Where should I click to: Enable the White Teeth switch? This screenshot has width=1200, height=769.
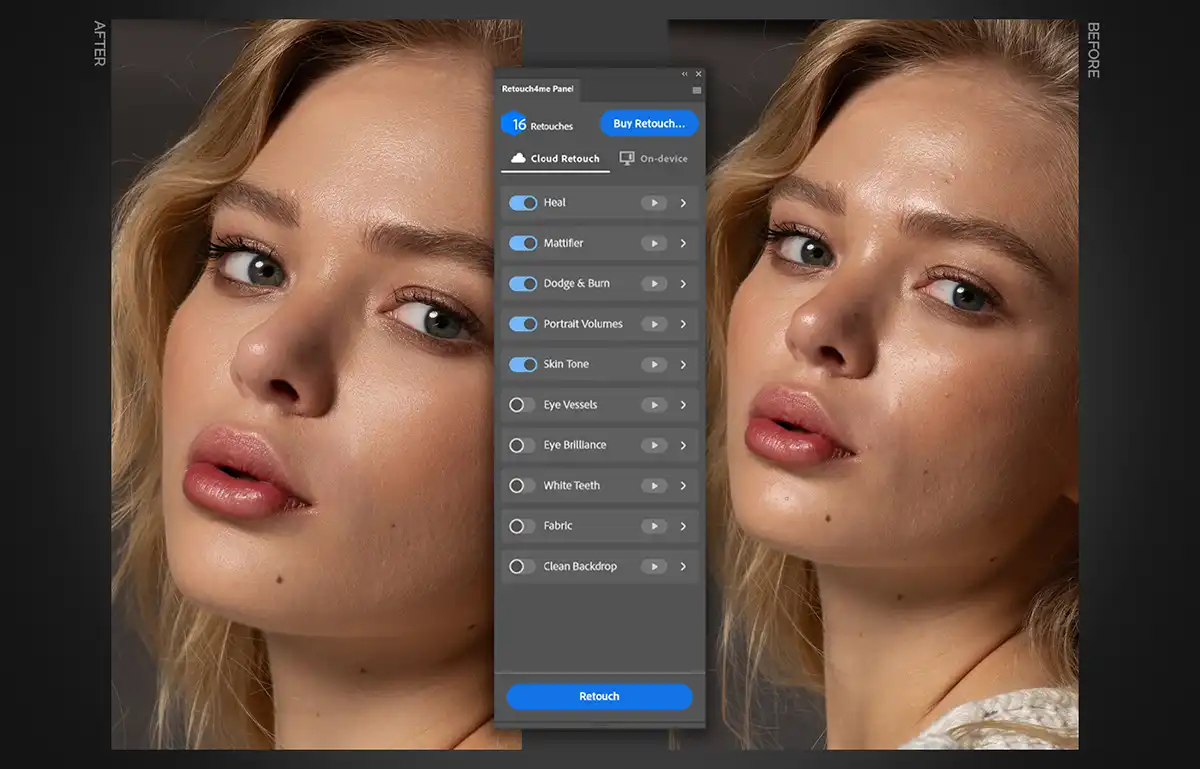523,486
